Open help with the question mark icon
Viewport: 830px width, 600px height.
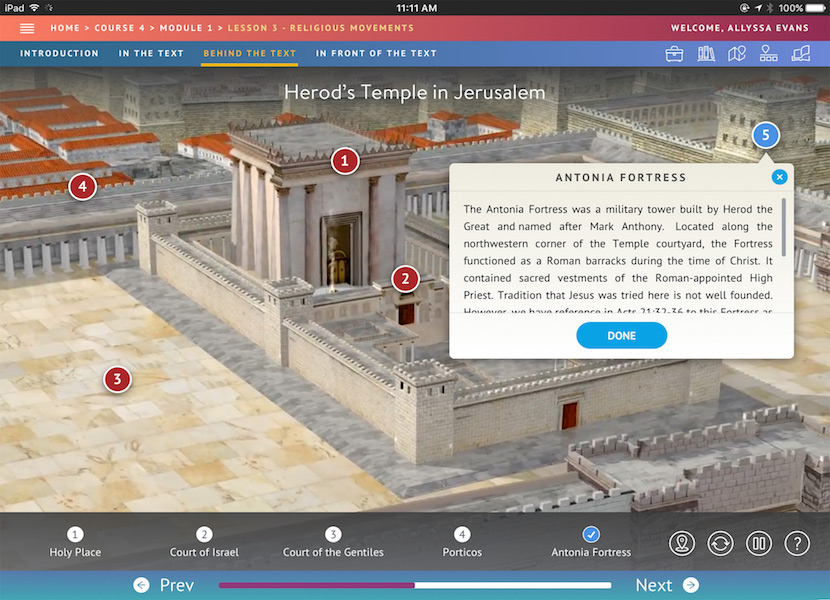coord(797,544)
